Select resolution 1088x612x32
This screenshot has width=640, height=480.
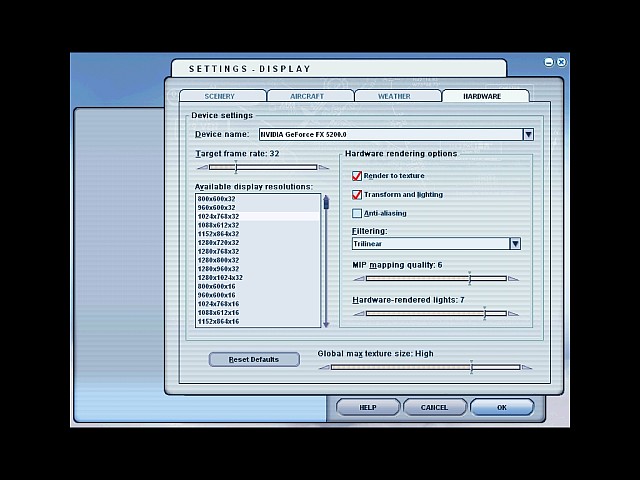coord(258,225)
